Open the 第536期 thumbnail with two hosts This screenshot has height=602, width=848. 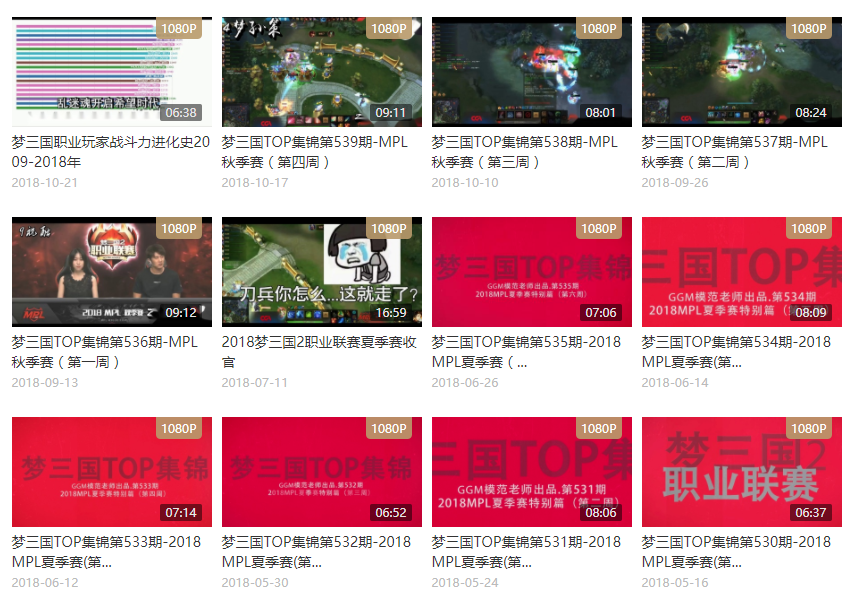(112, 272)
